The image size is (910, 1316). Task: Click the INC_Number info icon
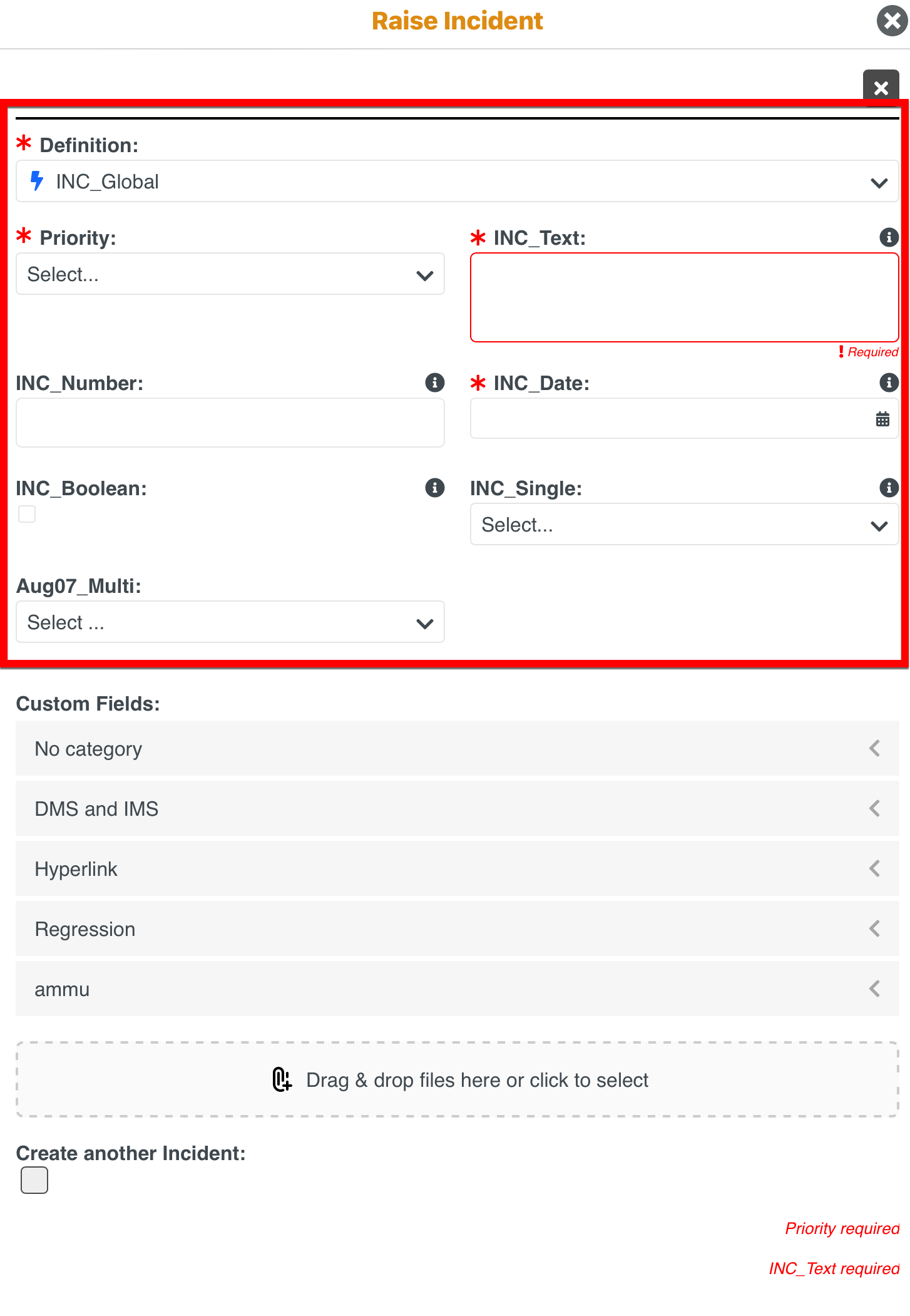pyautogui.click(x=434, y=383)
